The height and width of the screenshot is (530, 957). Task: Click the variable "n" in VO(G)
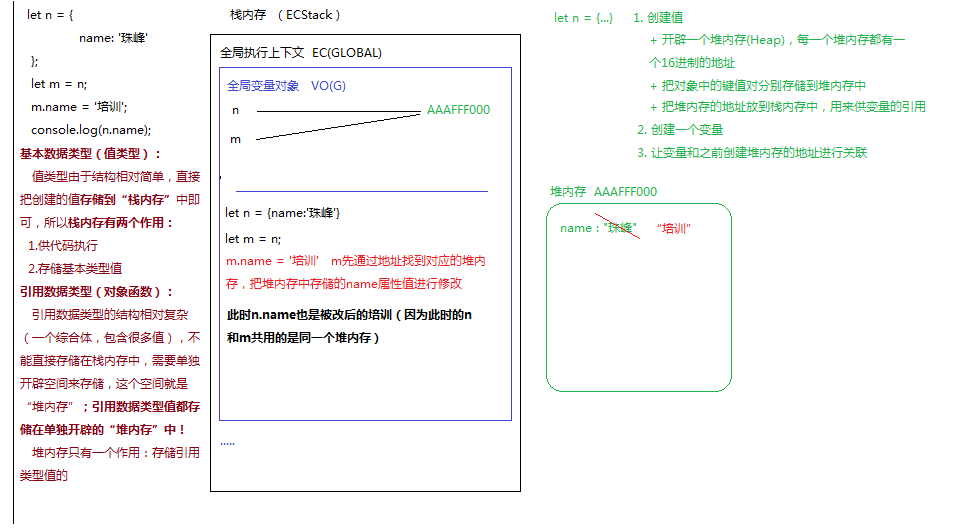[236, 111]
